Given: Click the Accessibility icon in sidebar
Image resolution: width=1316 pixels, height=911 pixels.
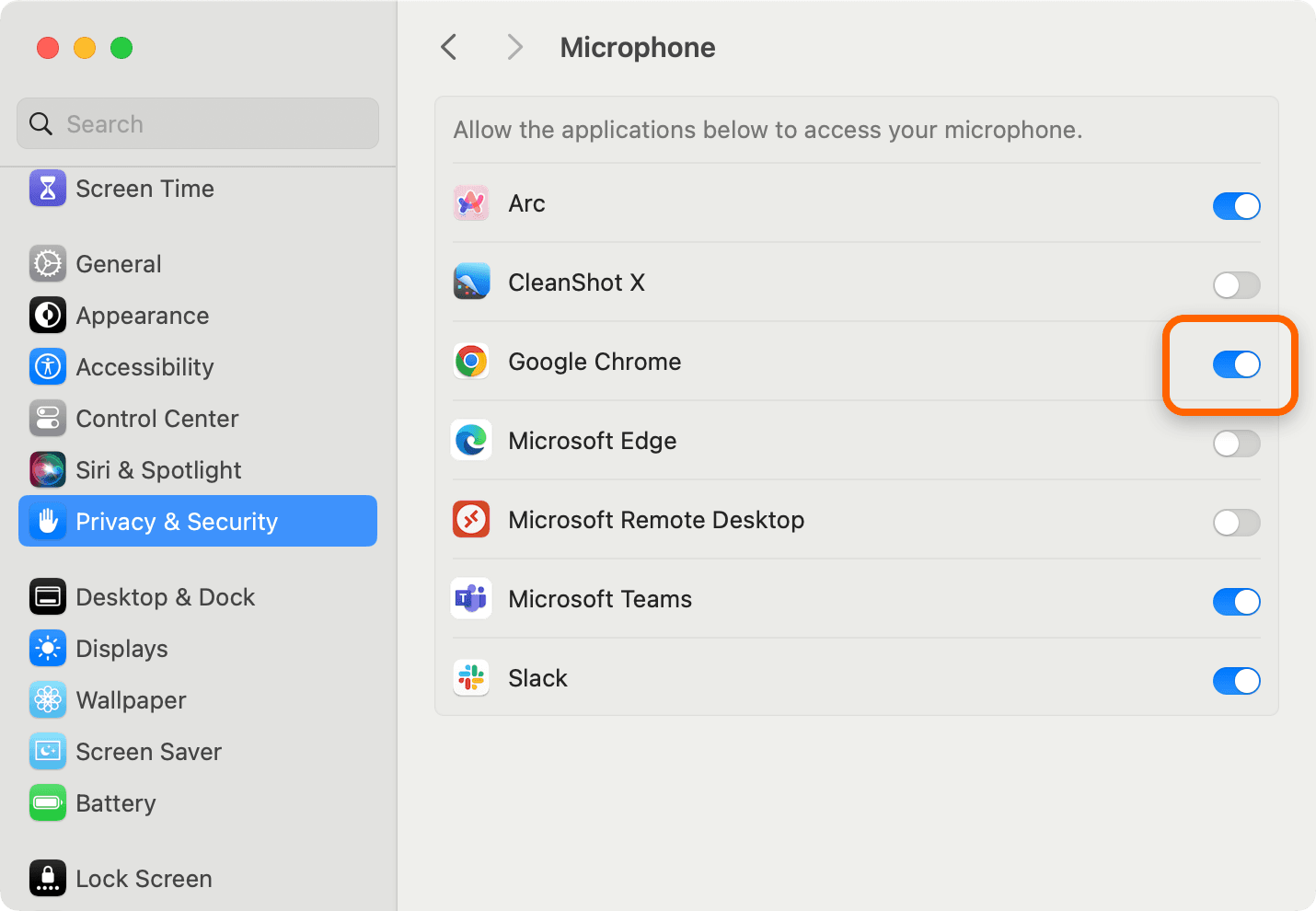Looking at the screenshot, I should (48, 367).
